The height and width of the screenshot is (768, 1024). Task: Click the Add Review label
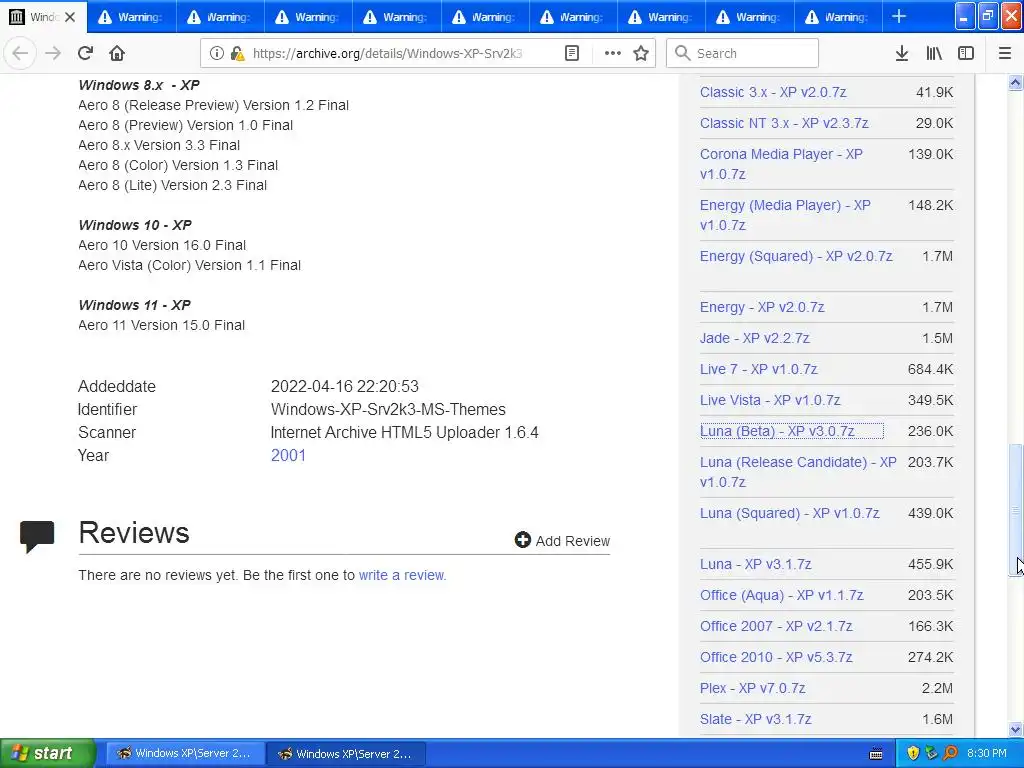point(573,541)
